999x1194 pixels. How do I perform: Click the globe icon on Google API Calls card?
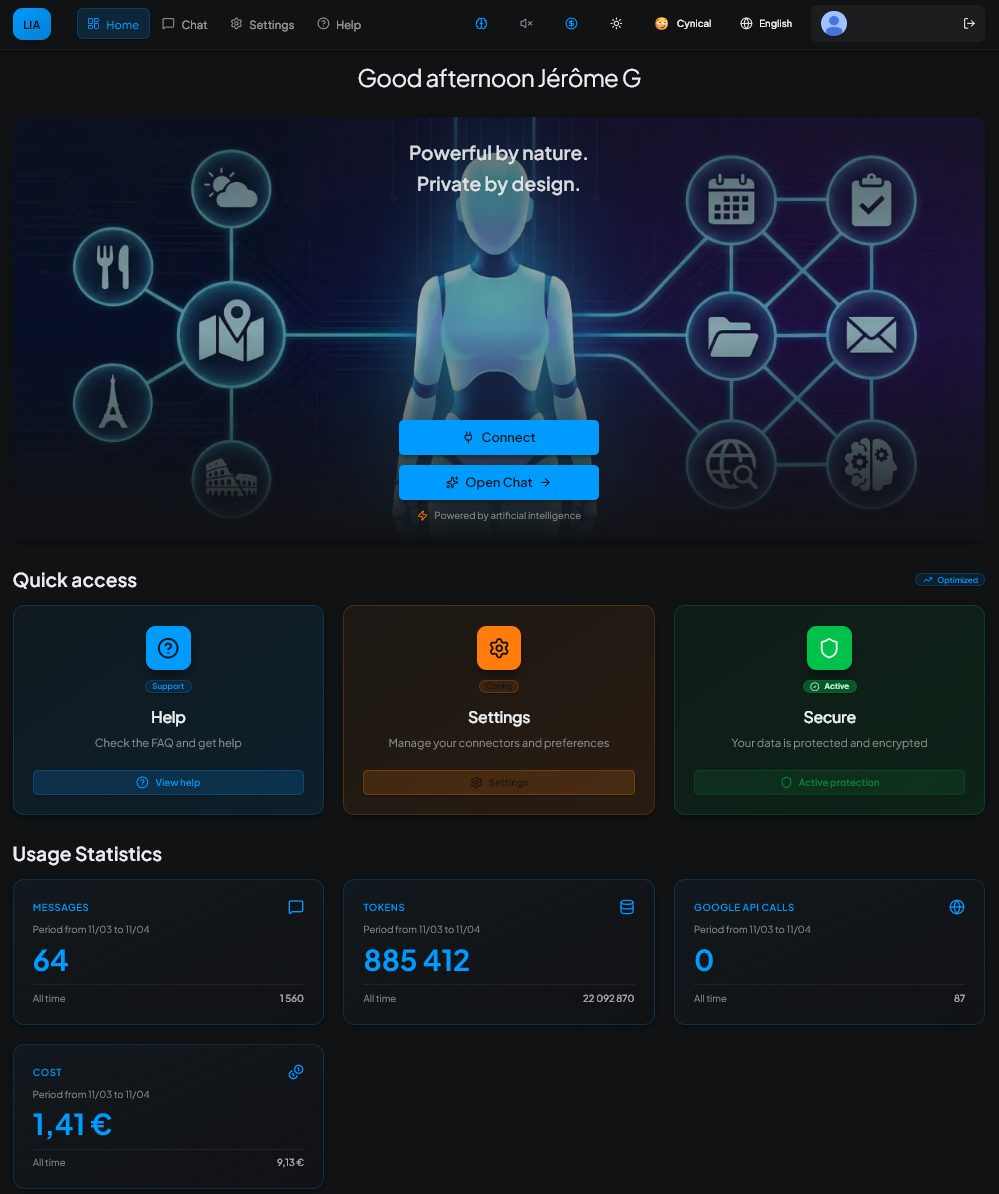click(956, 907)
